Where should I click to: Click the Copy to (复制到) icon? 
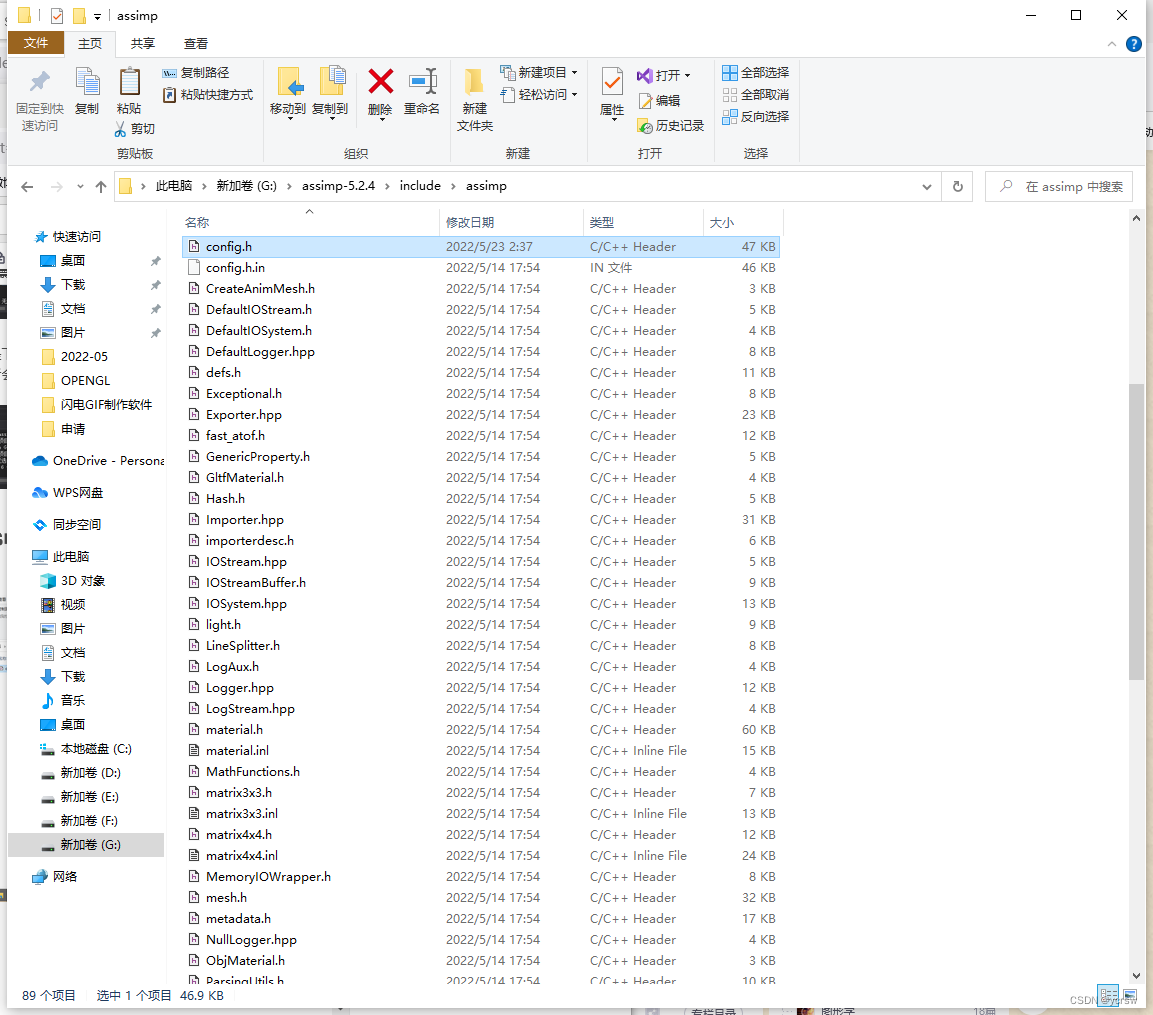331,82
